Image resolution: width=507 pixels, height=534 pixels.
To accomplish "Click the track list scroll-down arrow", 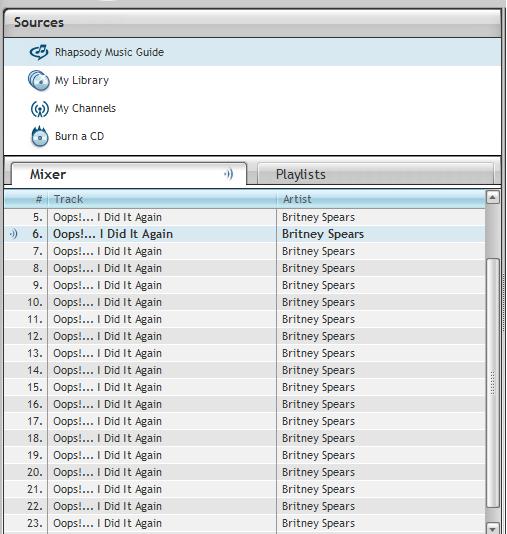I will (x=493, y=528).
